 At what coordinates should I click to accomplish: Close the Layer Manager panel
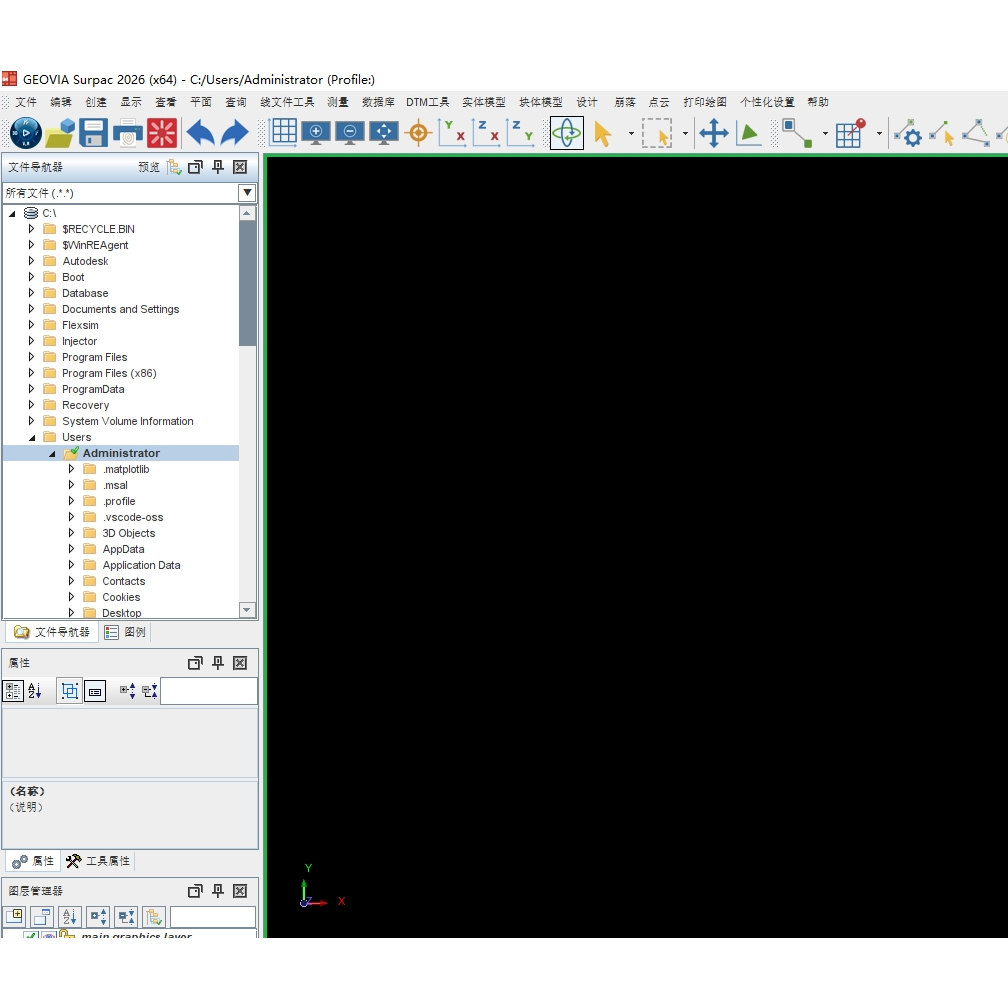[240, 890]
